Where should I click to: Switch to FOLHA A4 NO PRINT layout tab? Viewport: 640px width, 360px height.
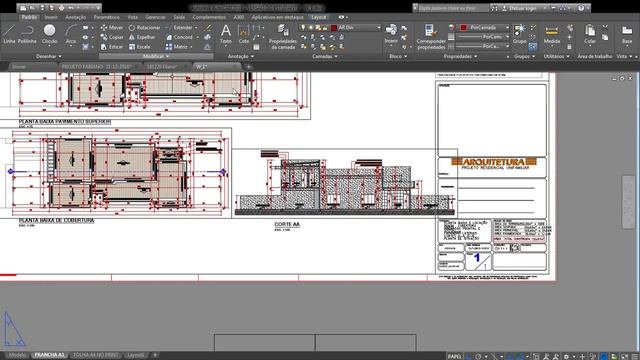click(x=96, y=355)
